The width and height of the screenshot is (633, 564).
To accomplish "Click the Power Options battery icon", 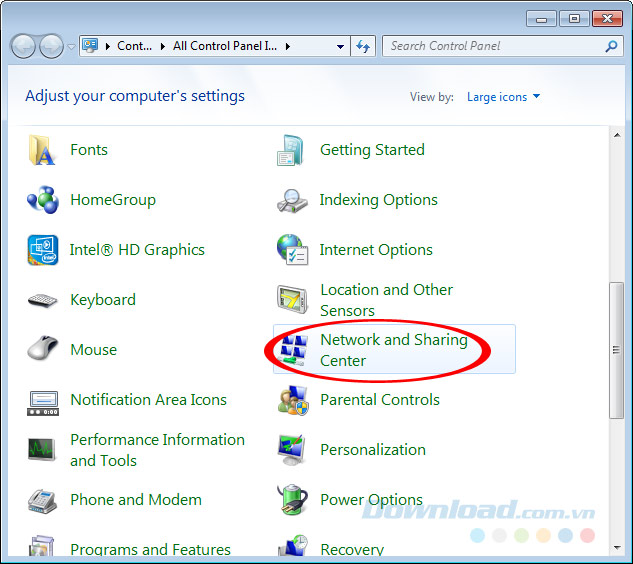I will coord(292,500).
